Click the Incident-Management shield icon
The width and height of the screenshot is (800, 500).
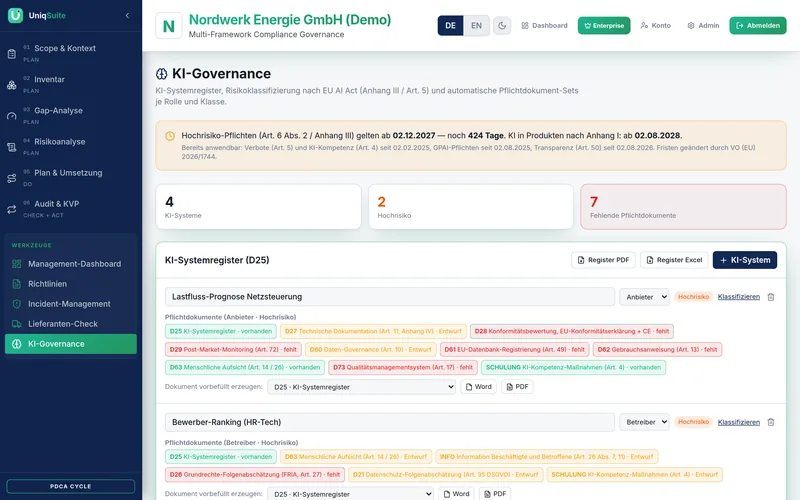[x=17, y=304]
